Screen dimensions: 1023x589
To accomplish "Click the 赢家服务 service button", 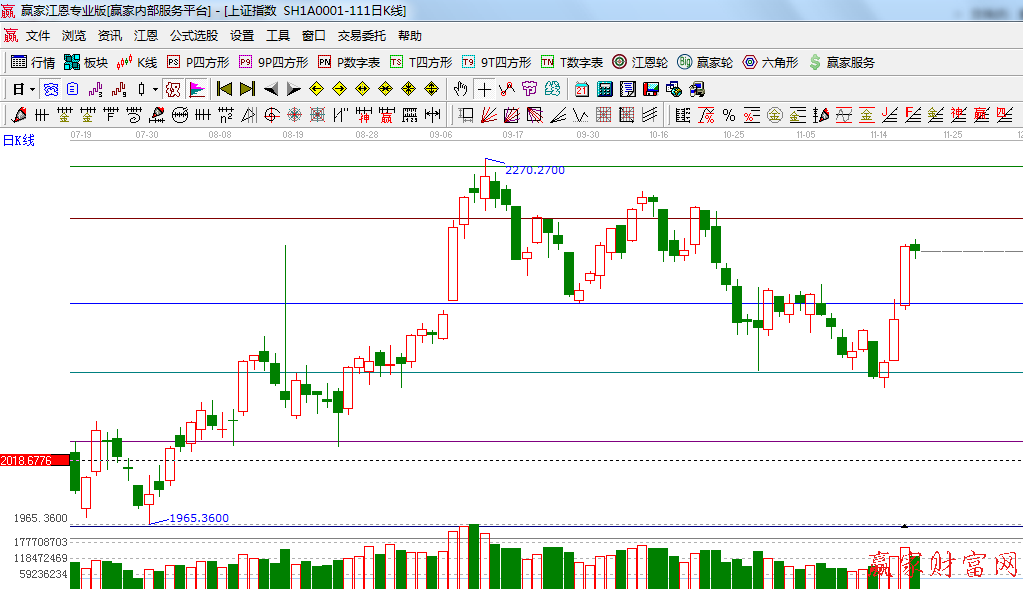I will click(841, 62).
